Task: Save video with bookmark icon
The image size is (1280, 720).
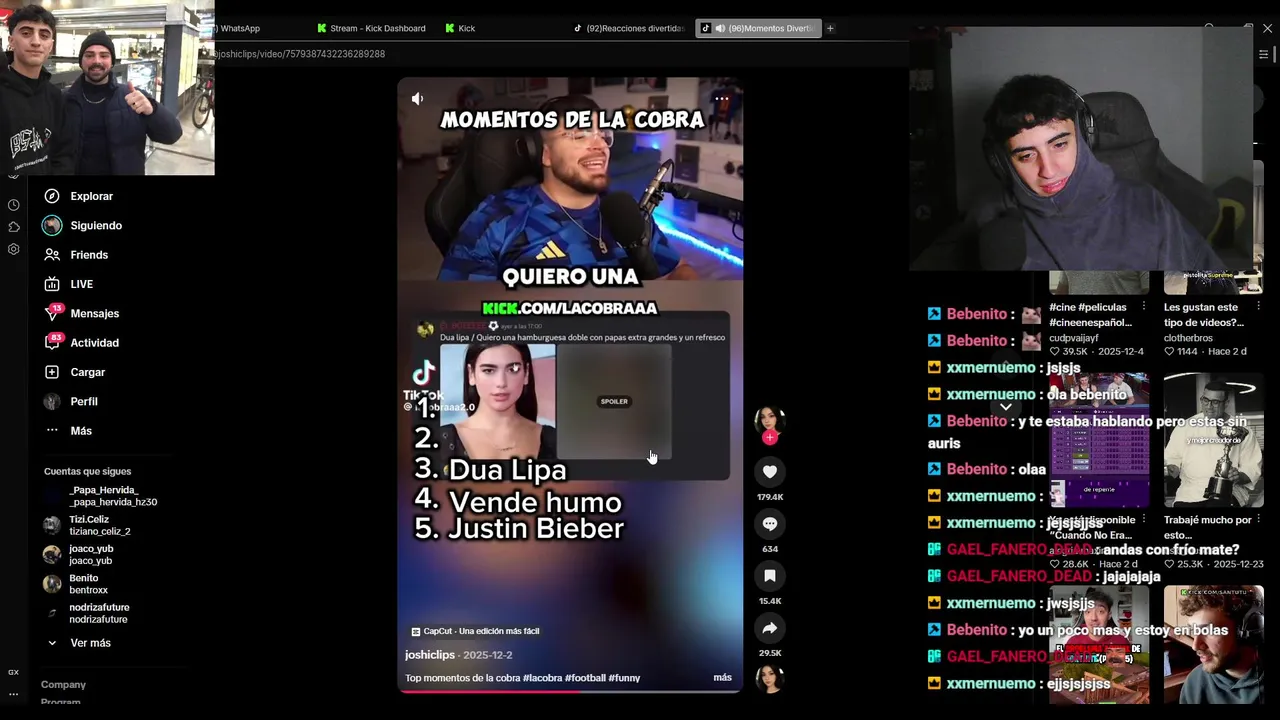Action: click(x=770, y=576)
